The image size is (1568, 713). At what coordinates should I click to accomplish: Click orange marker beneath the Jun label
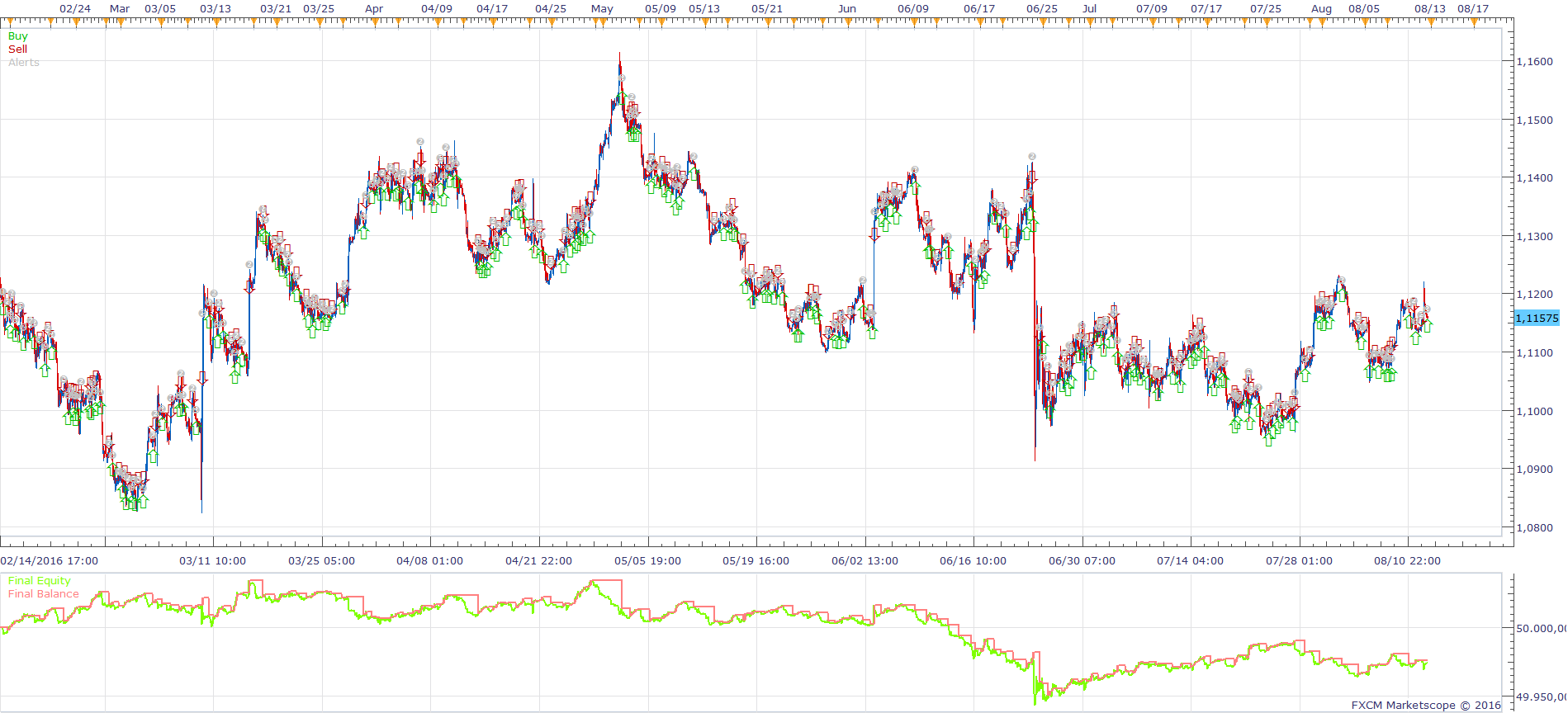[x=847, y=22]
